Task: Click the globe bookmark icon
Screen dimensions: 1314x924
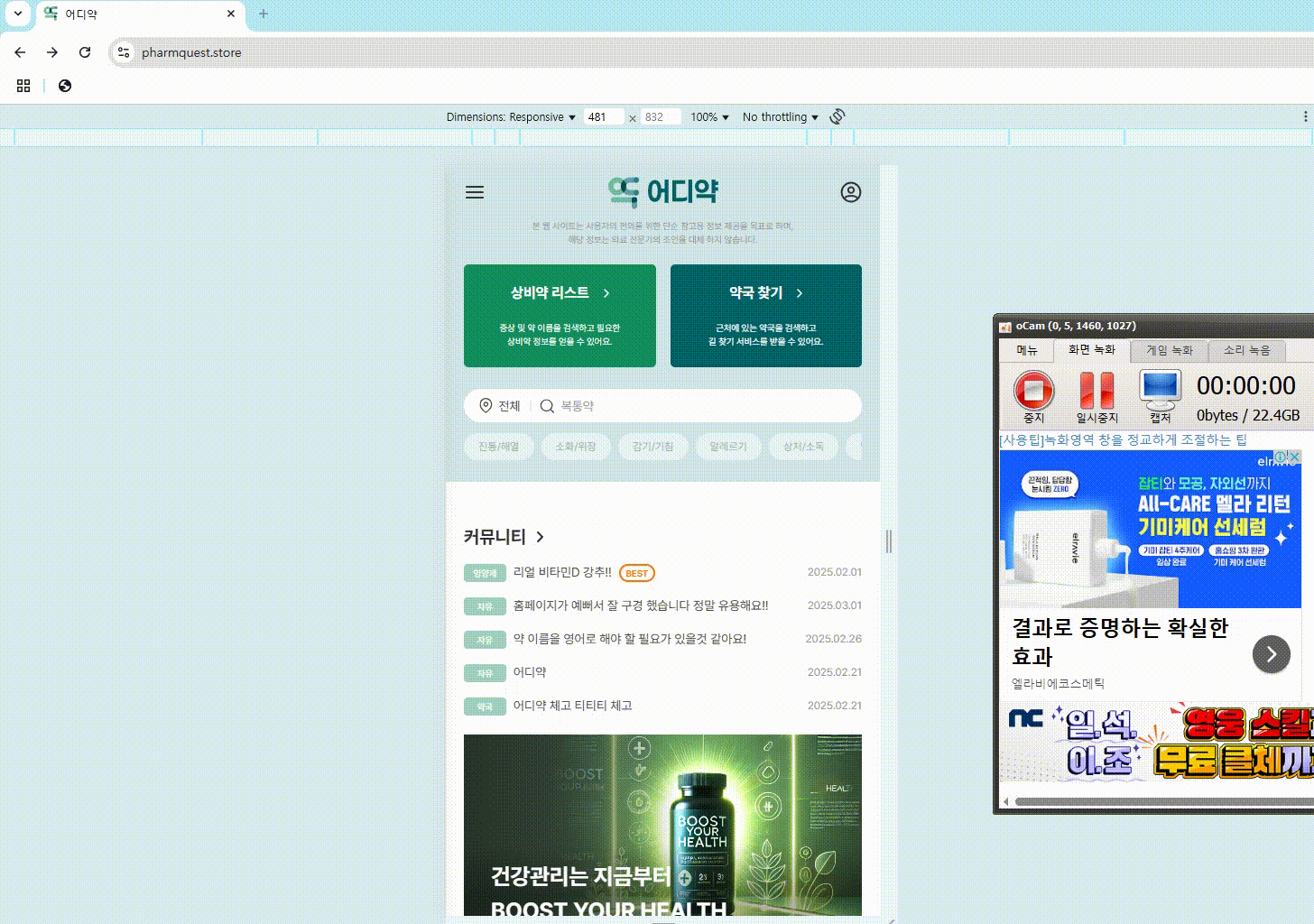Action: click(x=65, y=86)
